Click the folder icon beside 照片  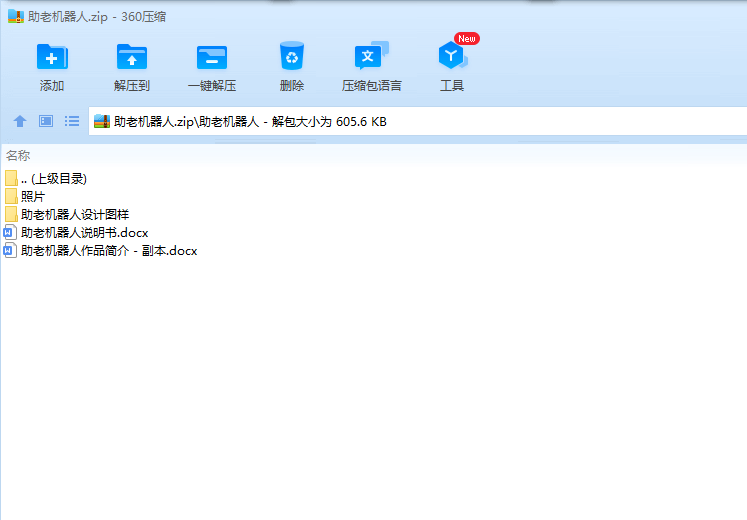click(x=11, y=196)
